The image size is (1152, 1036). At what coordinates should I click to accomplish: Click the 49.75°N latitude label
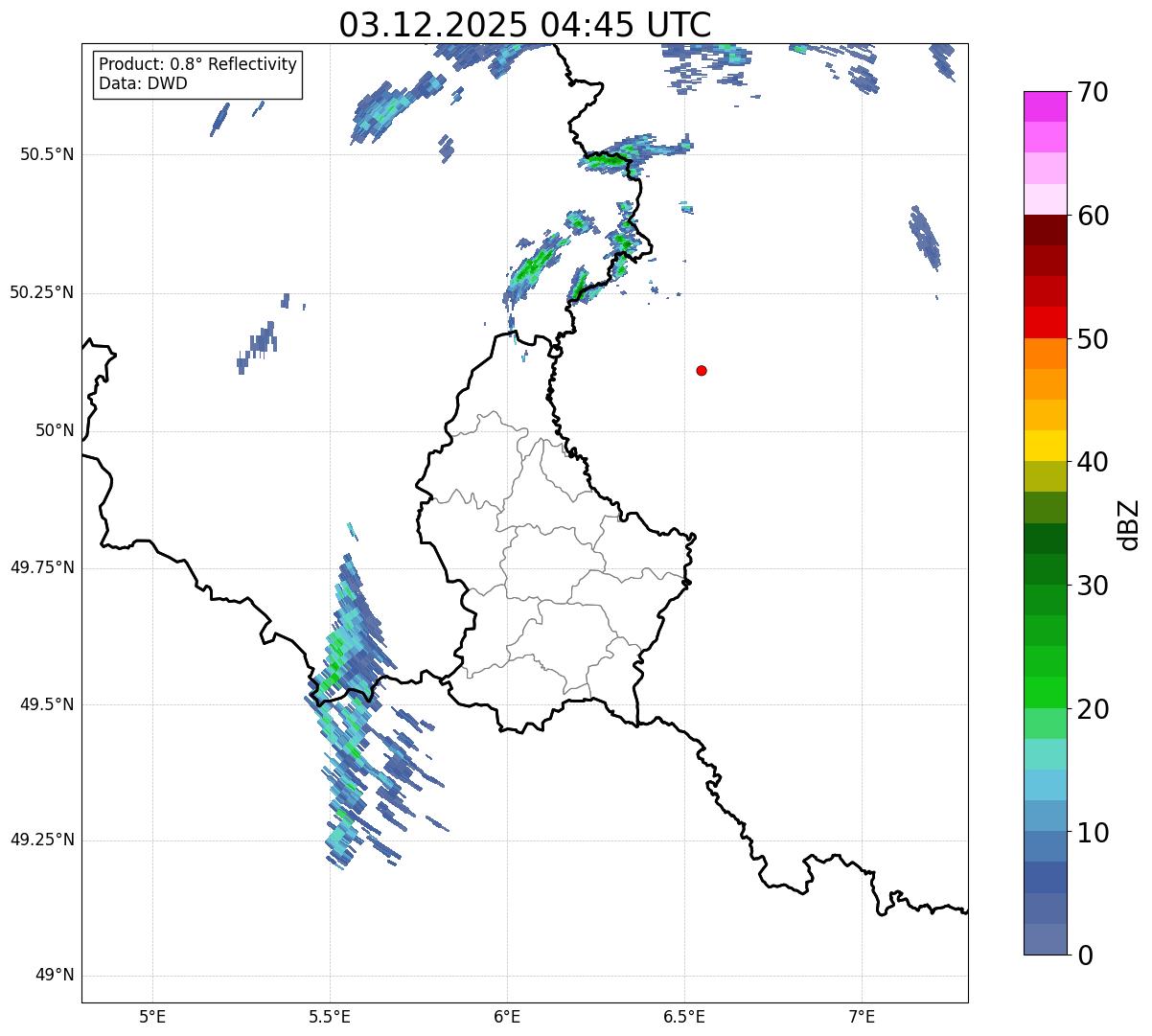pos(42,567)
